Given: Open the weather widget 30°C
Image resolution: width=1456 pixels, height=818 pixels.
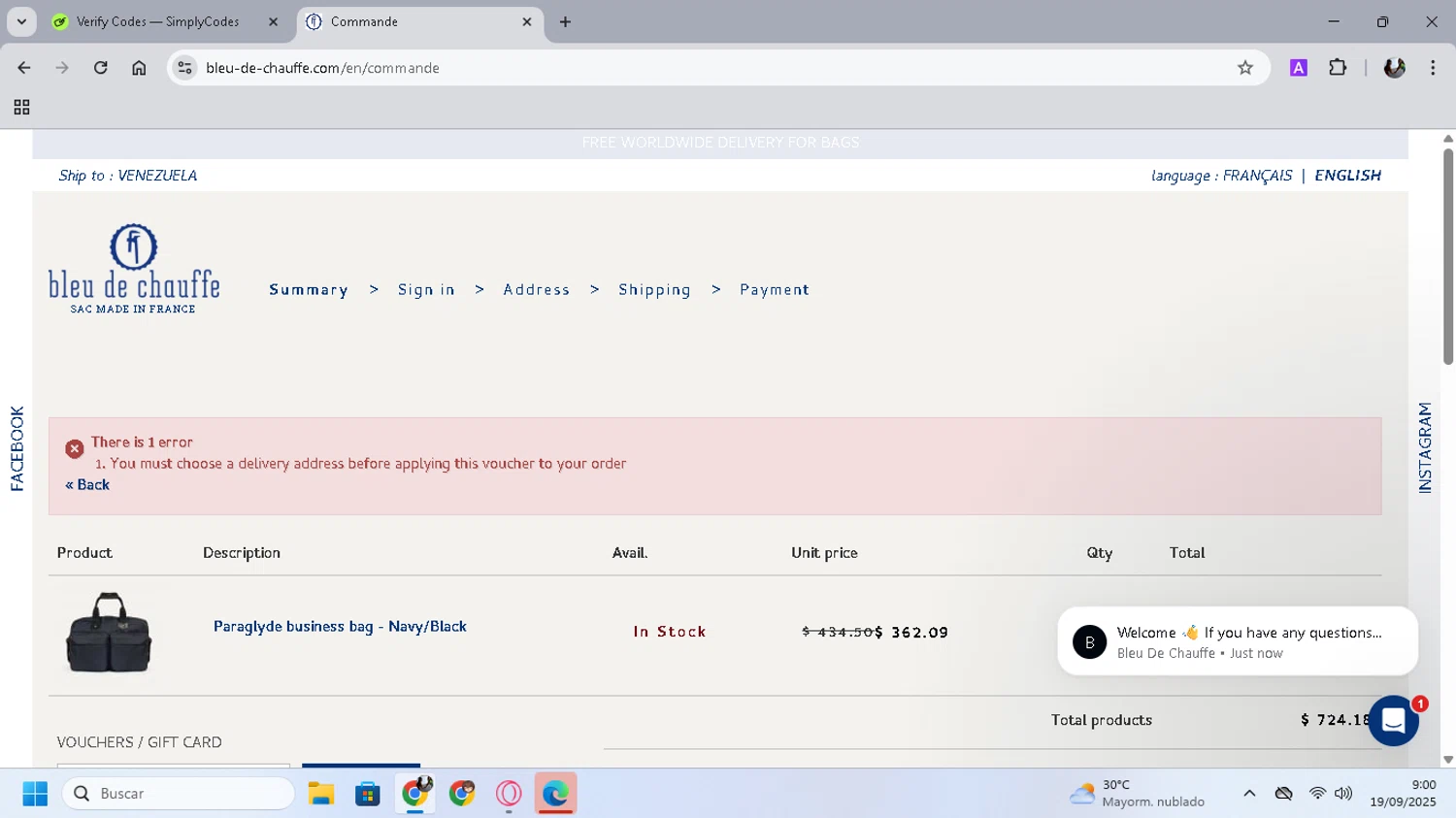Looking at the screenshot, I should click(x=1137, y=794).
